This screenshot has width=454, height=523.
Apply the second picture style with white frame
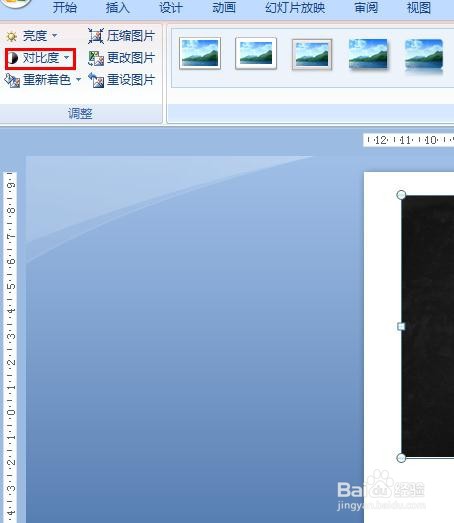click(256, 53)
